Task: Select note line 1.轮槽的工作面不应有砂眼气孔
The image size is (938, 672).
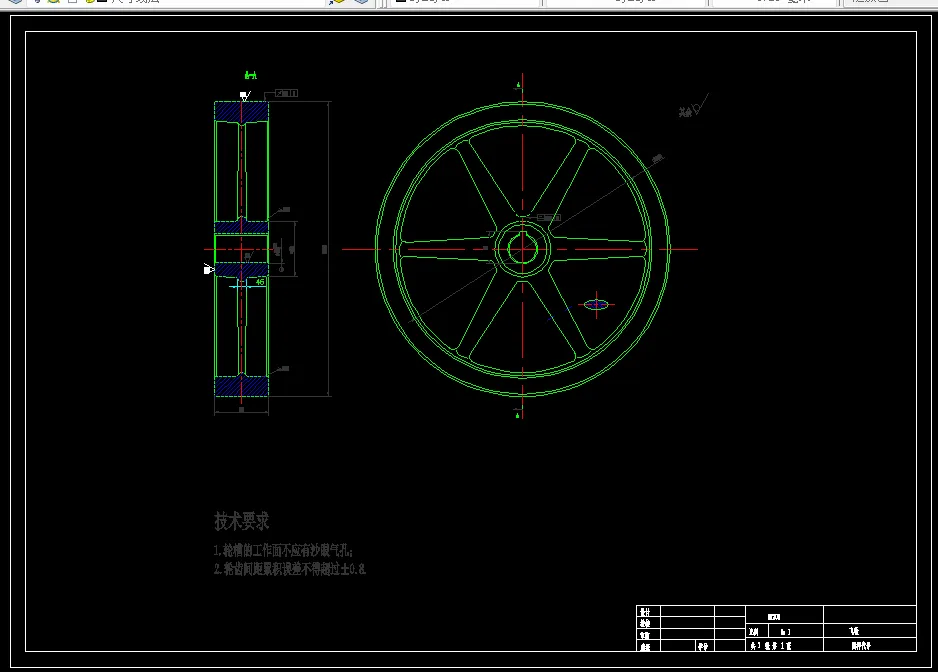Action: coord(283,551)
